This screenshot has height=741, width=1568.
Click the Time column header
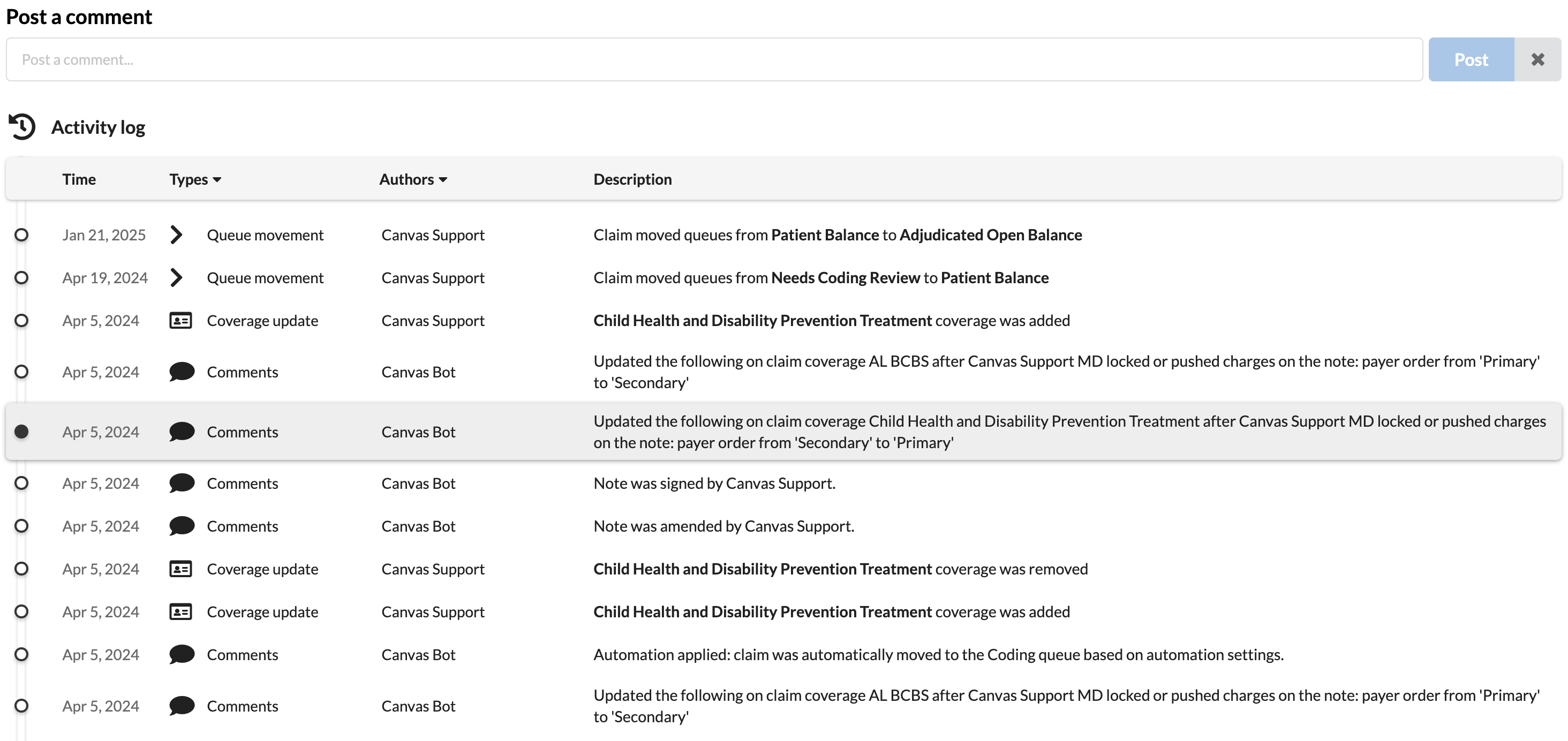click(x=79, y=179)
